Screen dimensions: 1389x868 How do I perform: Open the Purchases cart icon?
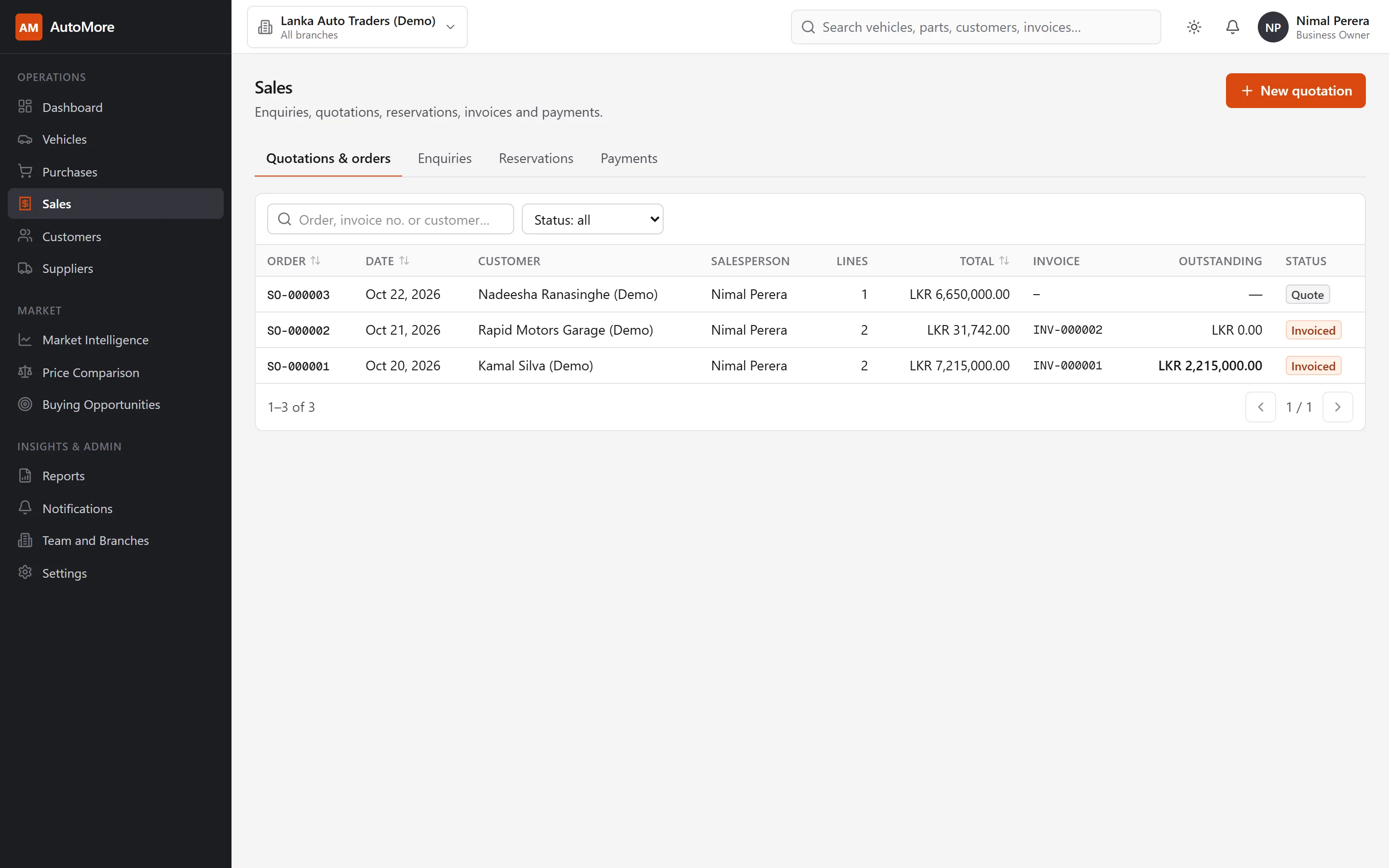25,171
